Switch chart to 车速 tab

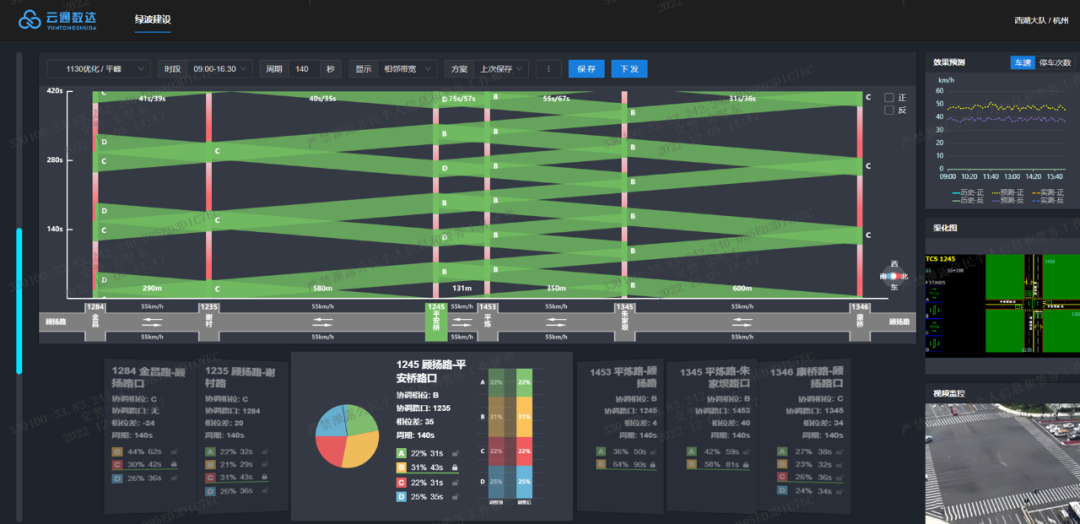pos(1023,63)
